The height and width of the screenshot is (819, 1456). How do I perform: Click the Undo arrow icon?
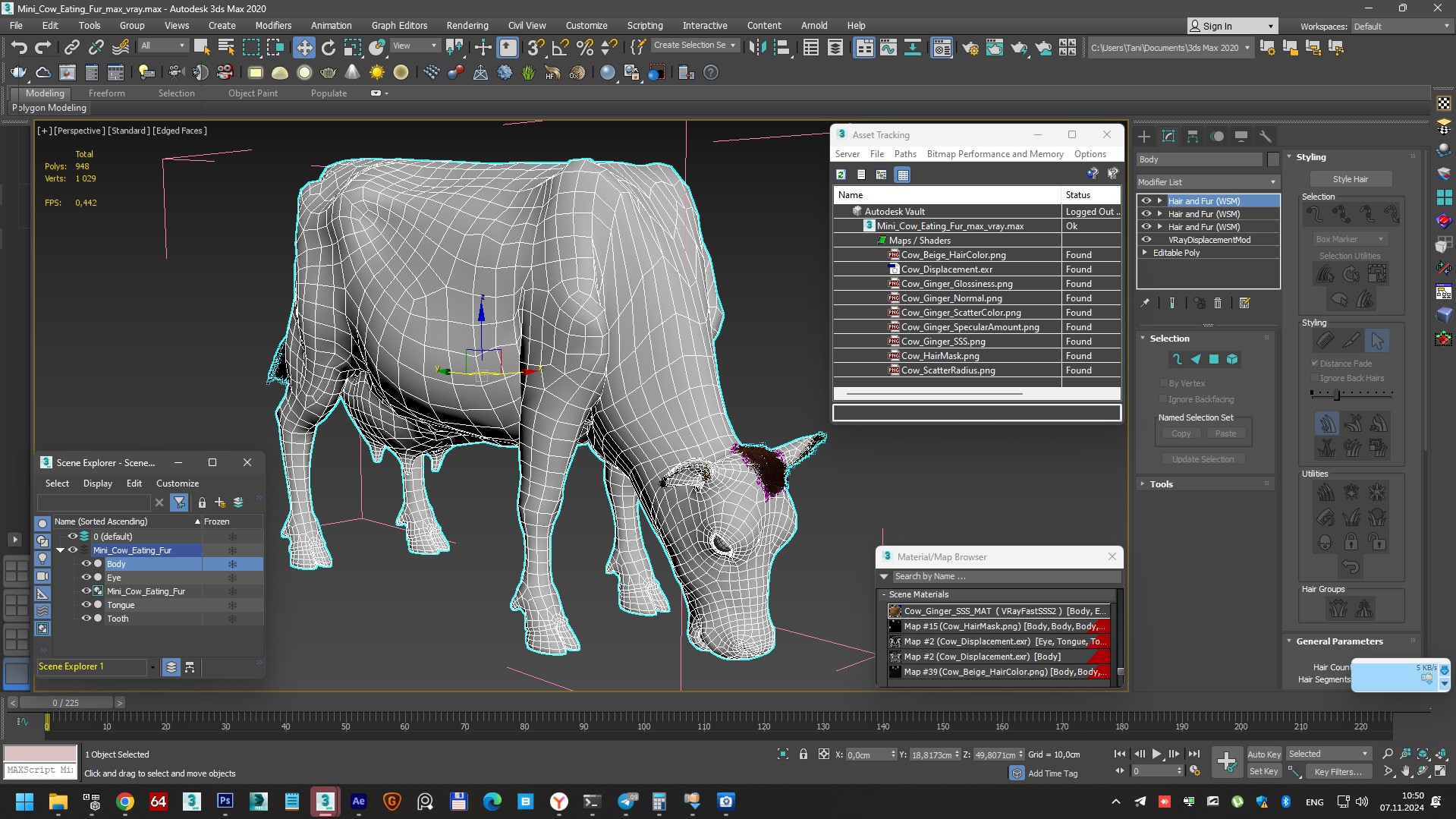click(x=18, y=48)
